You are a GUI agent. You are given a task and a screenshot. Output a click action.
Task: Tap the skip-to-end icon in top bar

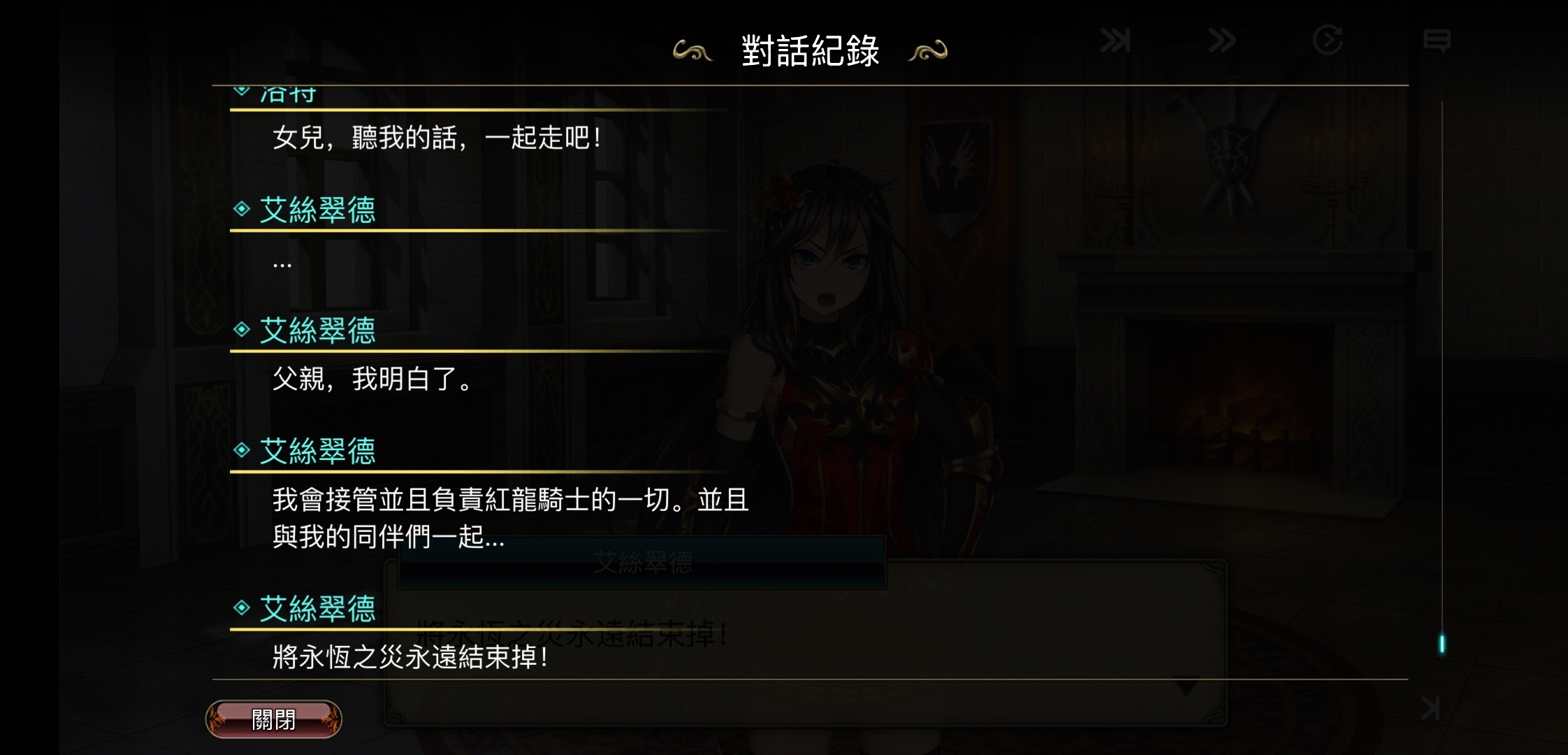pos(1115,41)
